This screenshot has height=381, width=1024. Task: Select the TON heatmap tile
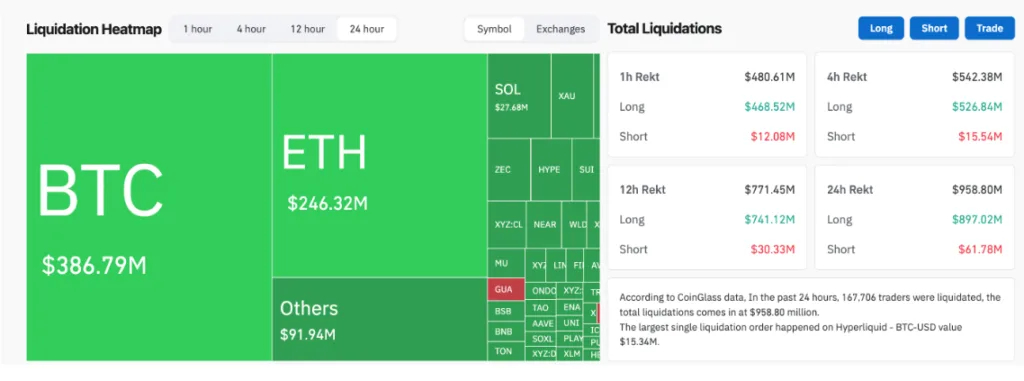coord(506,351)
